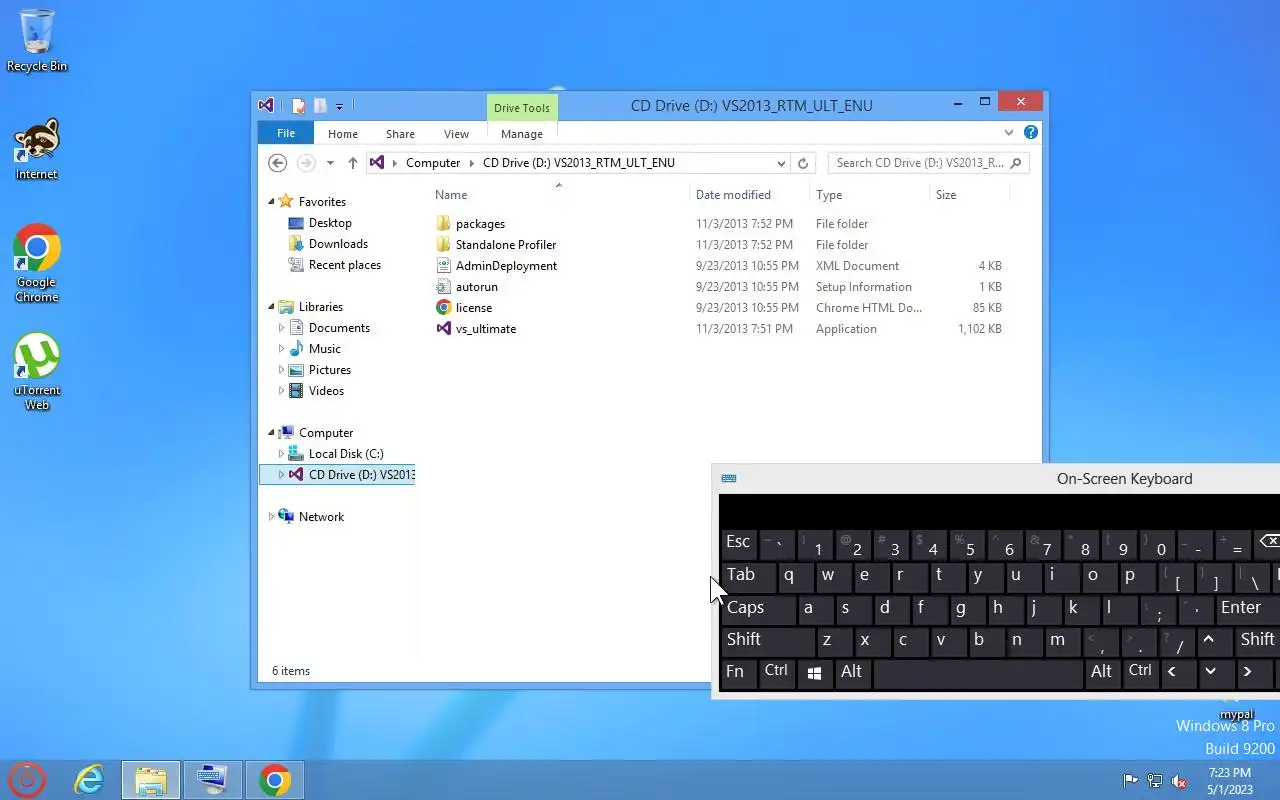
Task: Toggle the Alt key left of spacebar
Action: 852,672
